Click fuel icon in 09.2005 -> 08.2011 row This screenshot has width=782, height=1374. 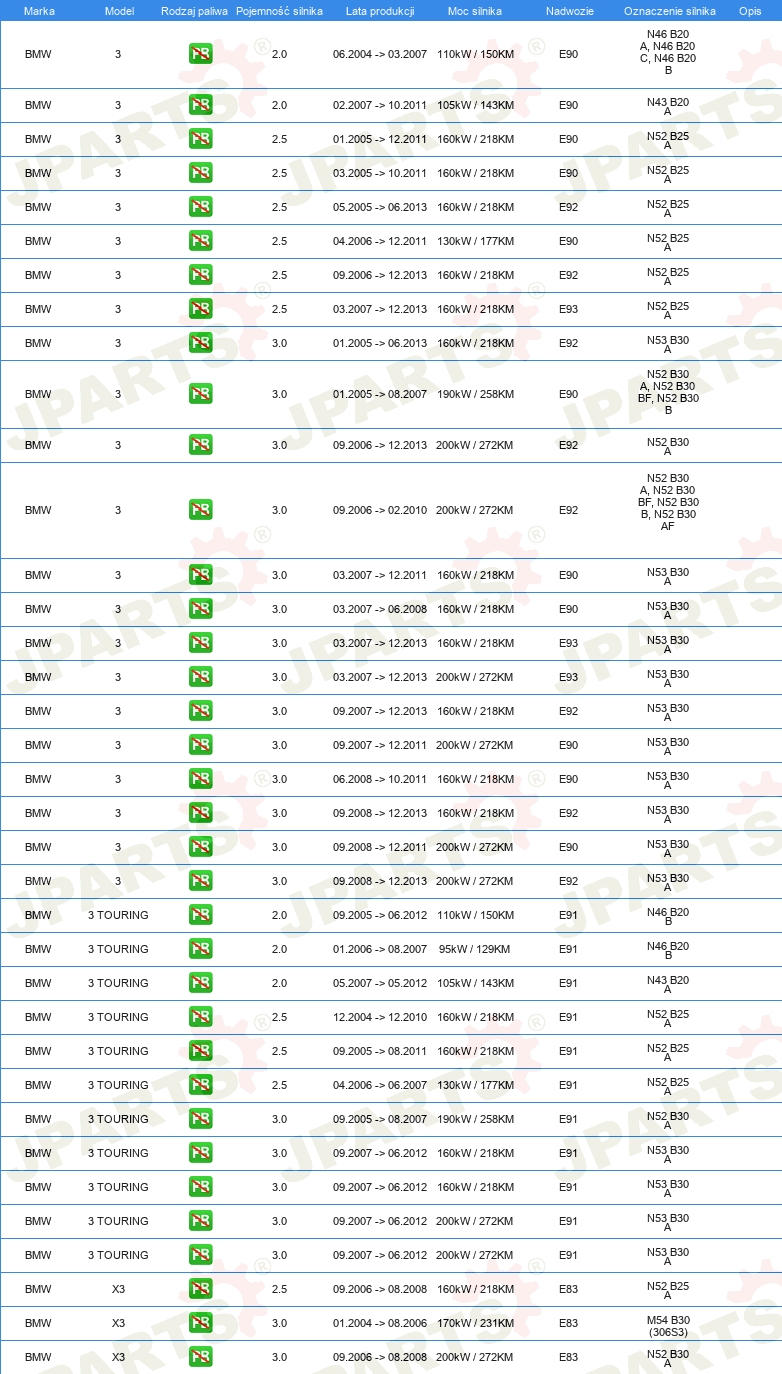tap(200, 1051)
